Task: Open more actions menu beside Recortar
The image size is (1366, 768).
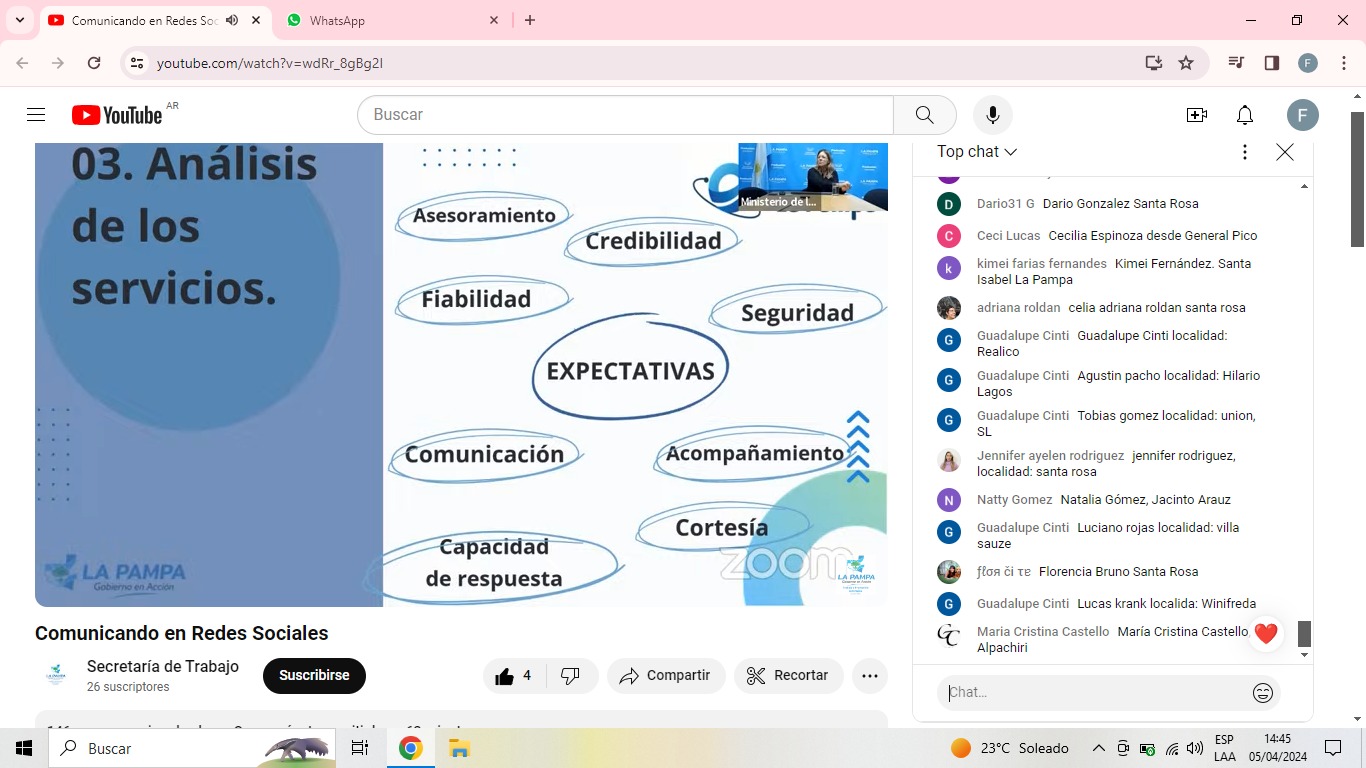Action: click(x=869, y=676)
